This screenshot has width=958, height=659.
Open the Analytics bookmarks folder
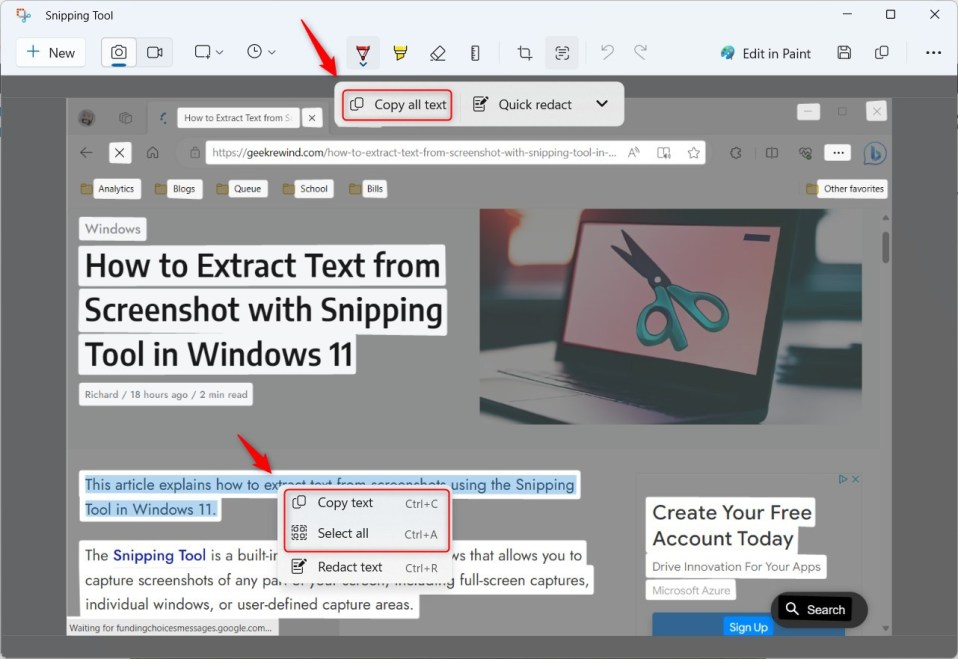tap(109, 189)
